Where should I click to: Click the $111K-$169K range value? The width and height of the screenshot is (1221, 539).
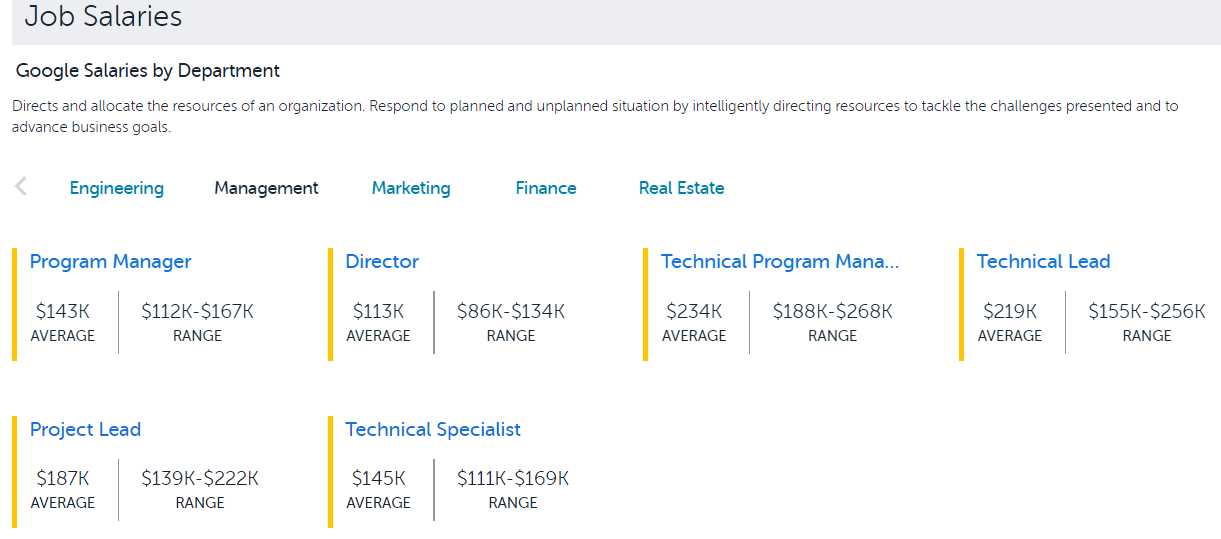click(x=513, y=479)
